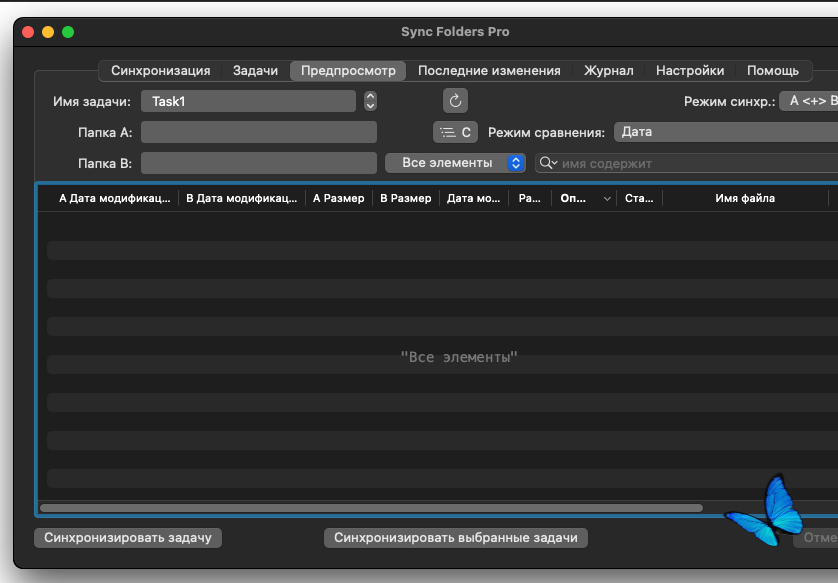Click the Синхронизировать задачу button
The height and width of the screenshot is (583, 838).
(x=128, y=538)
